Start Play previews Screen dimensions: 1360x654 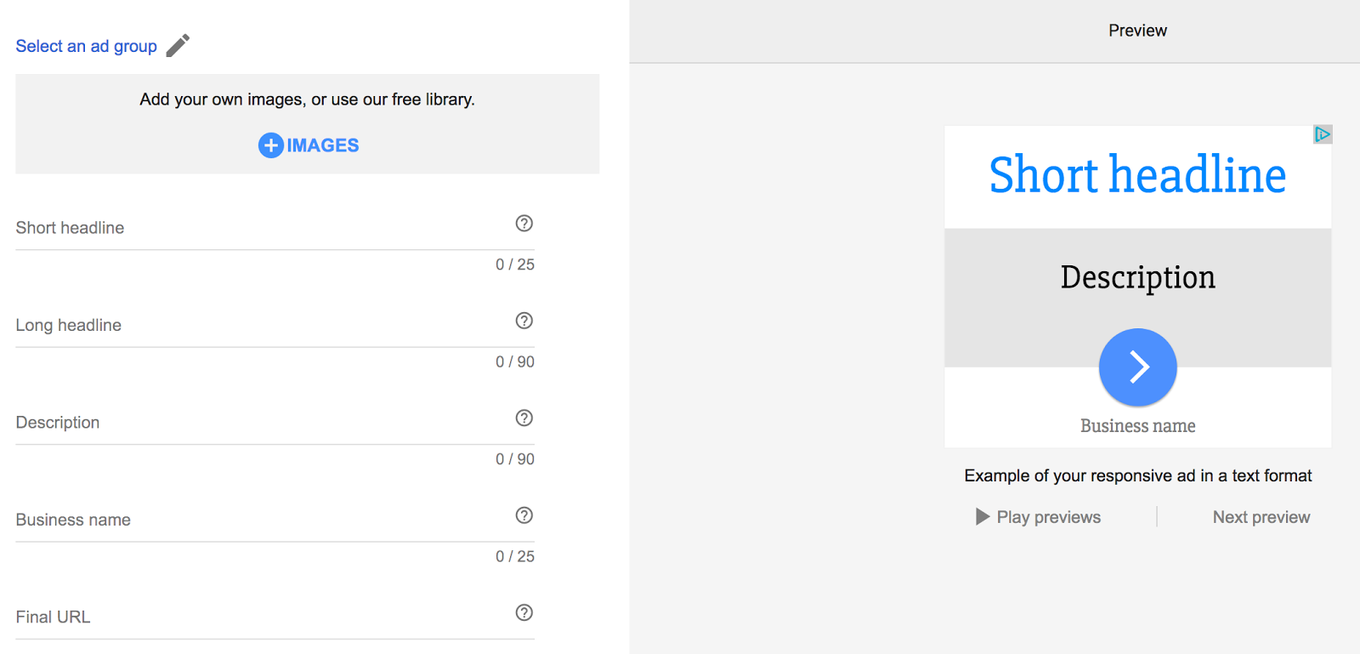pos(1038,516)
